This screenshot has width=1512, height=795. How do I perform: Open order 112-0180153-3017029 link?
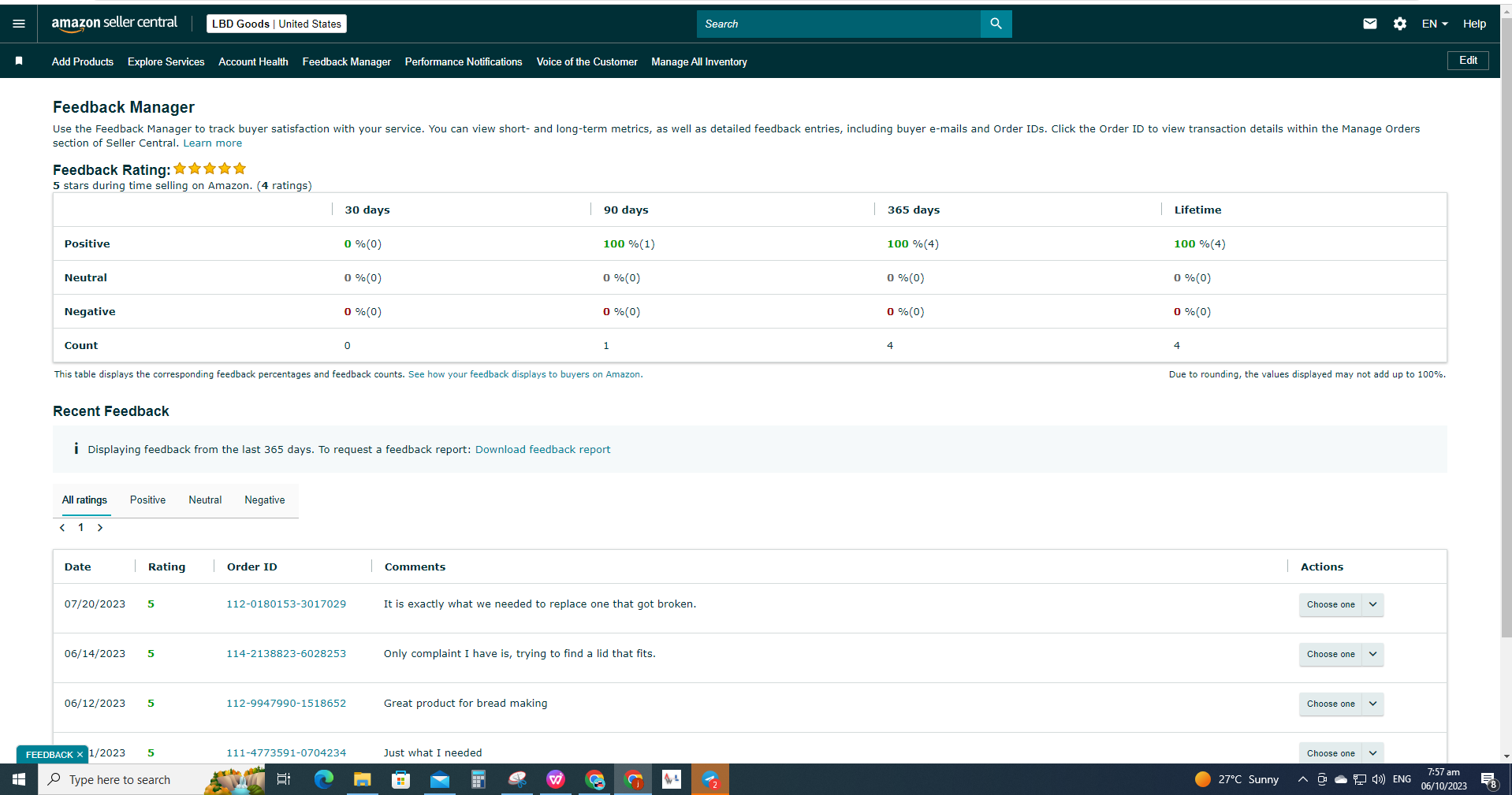[x=286, y=604]
